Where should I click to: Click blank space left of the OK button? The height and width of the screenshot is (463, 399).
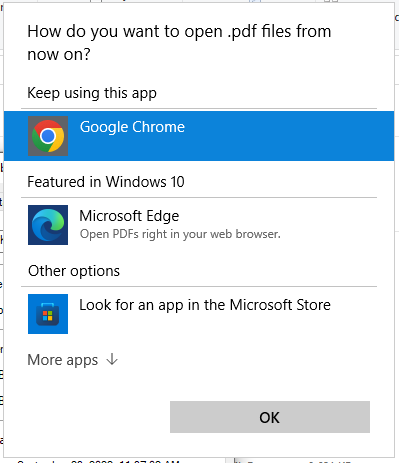[87, 417]
